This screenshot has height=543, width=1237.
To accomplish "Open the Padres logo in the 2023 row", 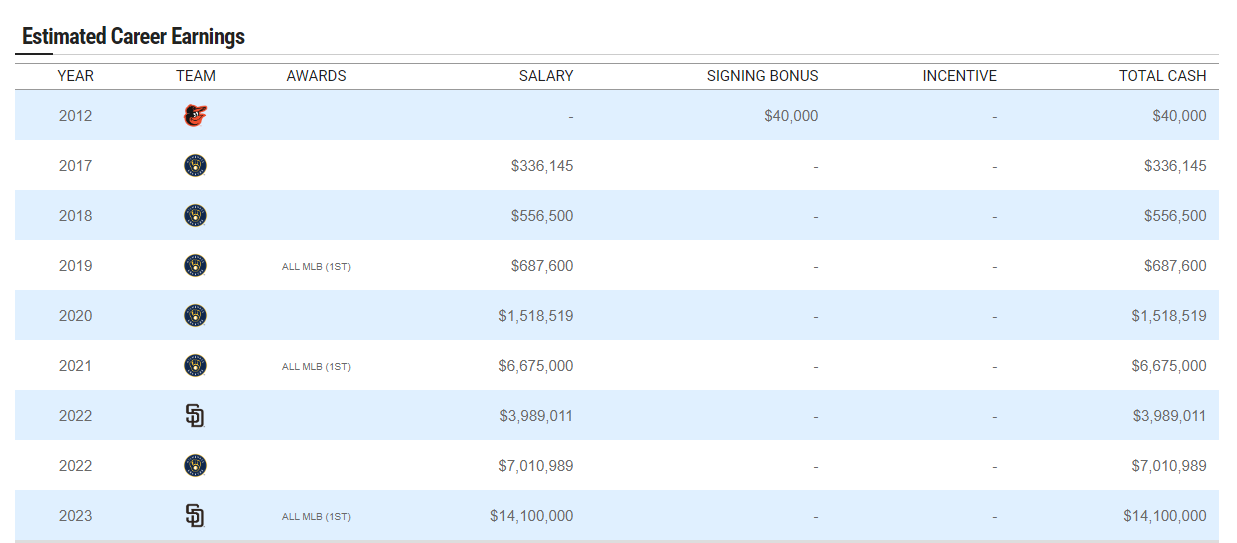I will tap(195, 516).
